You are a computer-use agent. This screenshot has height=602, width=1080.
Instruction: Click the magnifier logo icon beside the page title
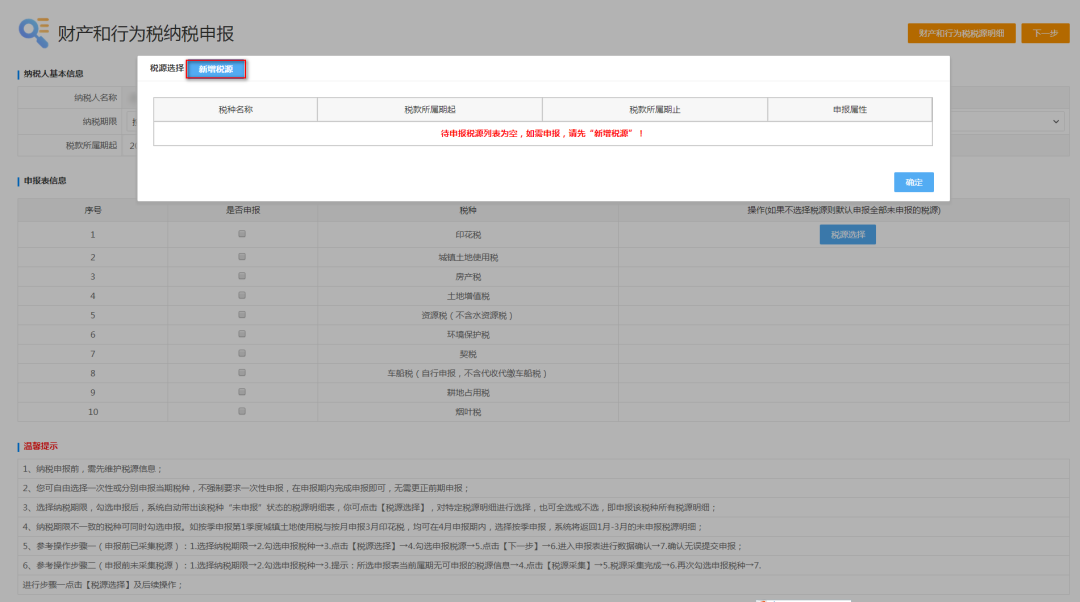point(33,33)
